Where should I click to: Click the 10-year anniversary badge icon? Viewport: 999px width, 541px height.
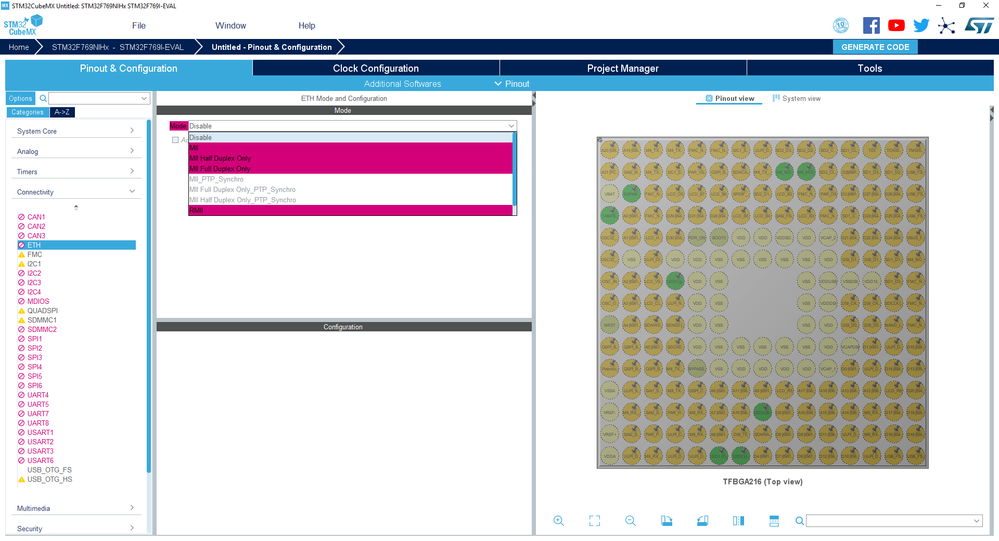[x=841, y=25]
